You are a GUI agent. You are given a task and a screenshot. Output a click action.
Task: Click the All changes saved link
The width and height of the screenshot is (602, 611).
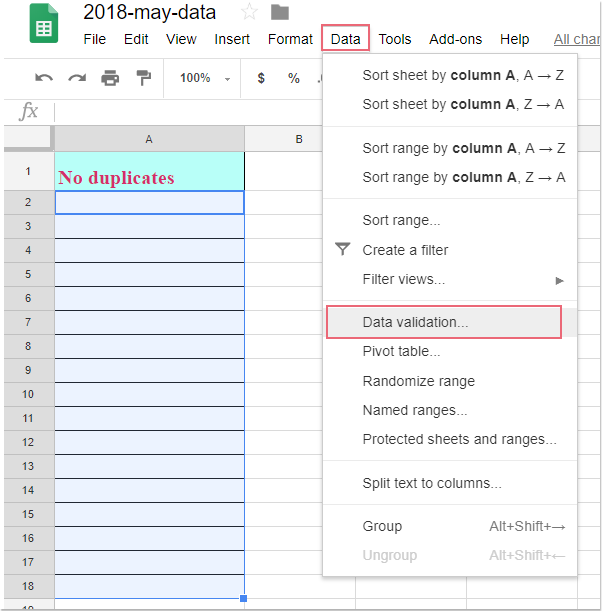tap(577, 39)
